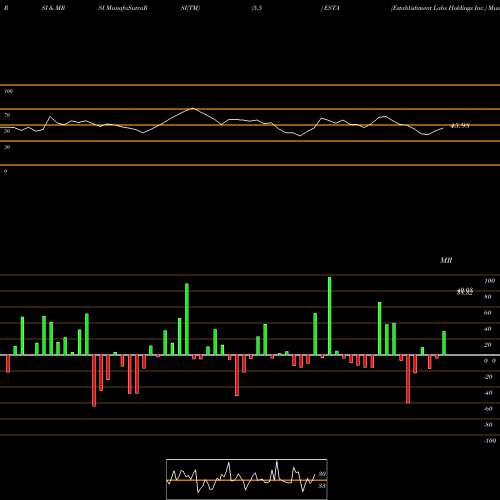Screen dimensions: 500x500
Task: Click the 'Establishment Labs Holdings Inc.' title text
Action: (x=438, y=8)
